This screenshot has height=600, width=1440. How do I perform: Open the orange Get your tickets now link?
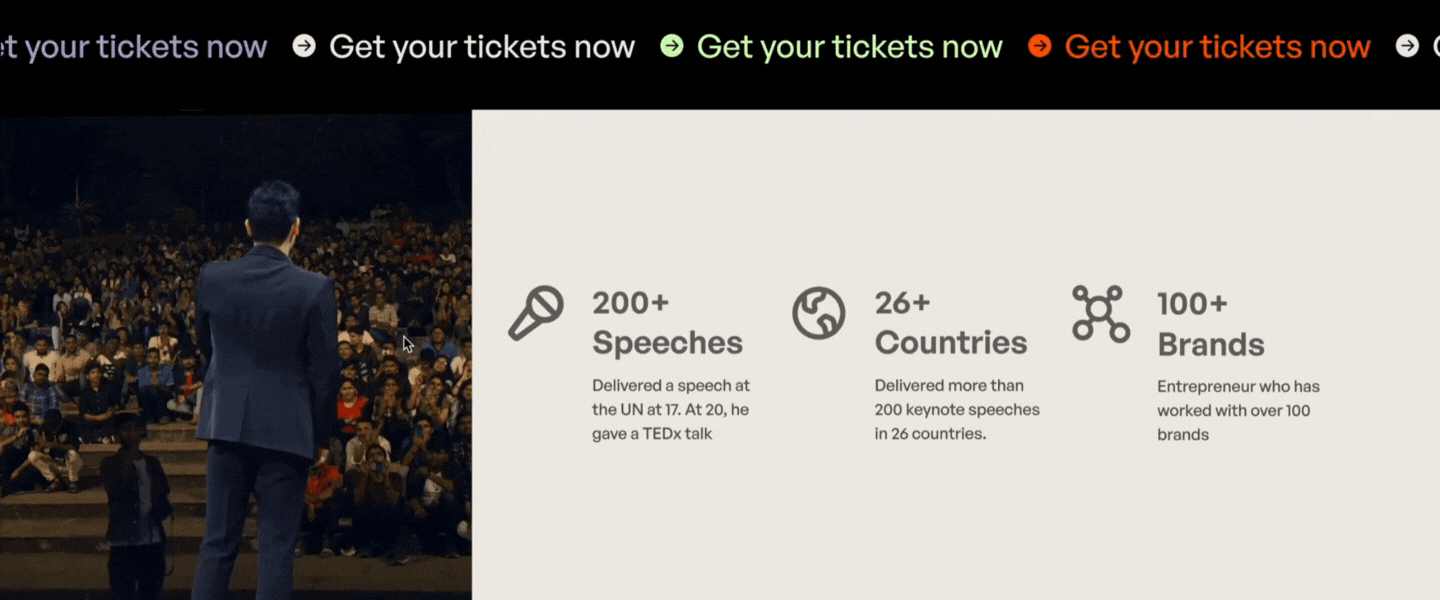(1217, 47)
